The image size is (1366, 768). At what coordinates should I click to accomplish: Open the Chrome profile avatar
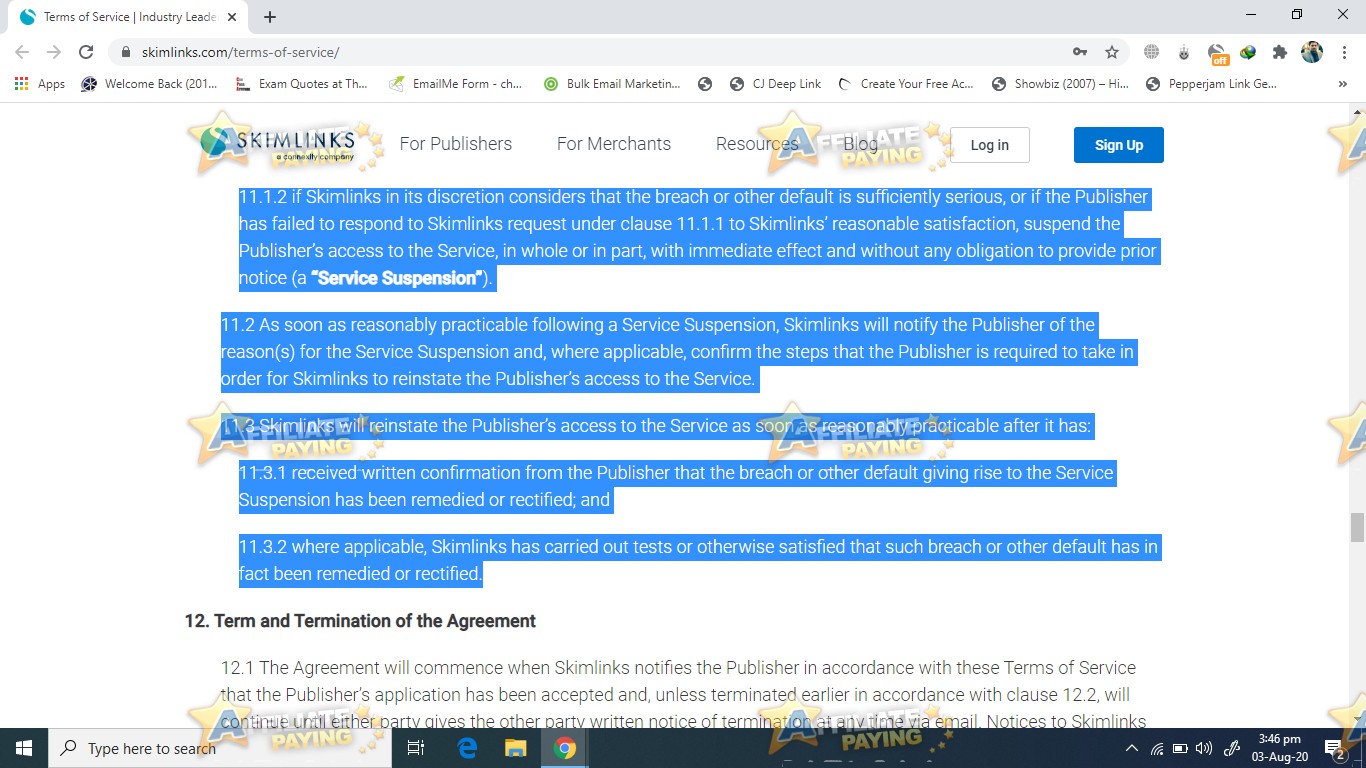tap(1312, 52)
